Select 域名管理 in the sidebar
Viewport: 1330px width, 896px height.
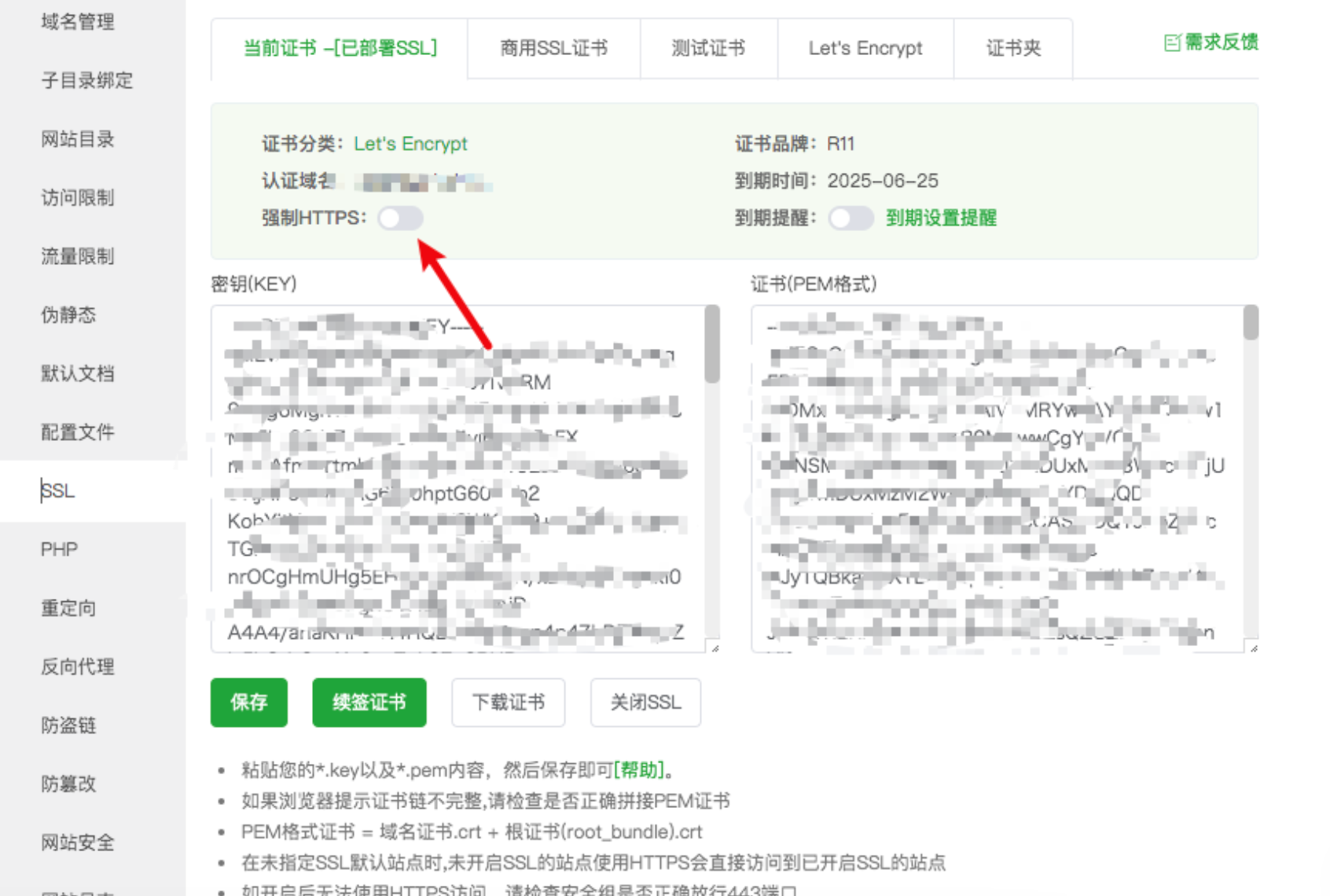(x=78, y=22)
